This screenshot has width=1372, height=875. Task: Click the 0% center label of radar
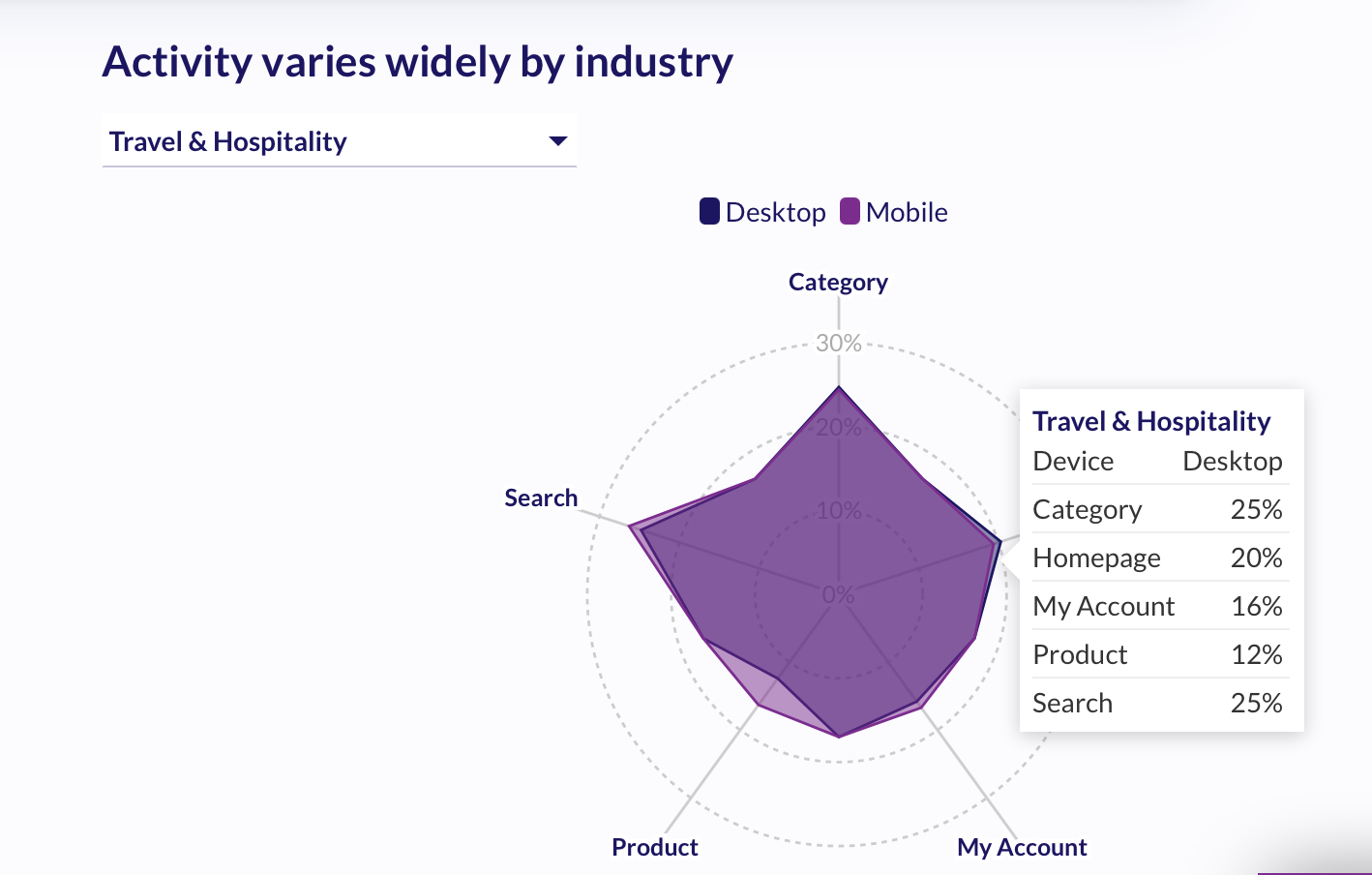(x=838, y=594)
